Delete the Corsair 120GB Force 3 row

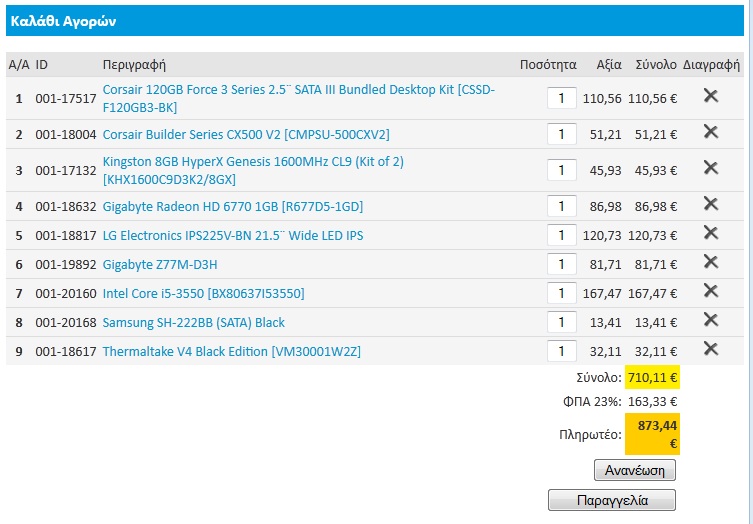711,96
